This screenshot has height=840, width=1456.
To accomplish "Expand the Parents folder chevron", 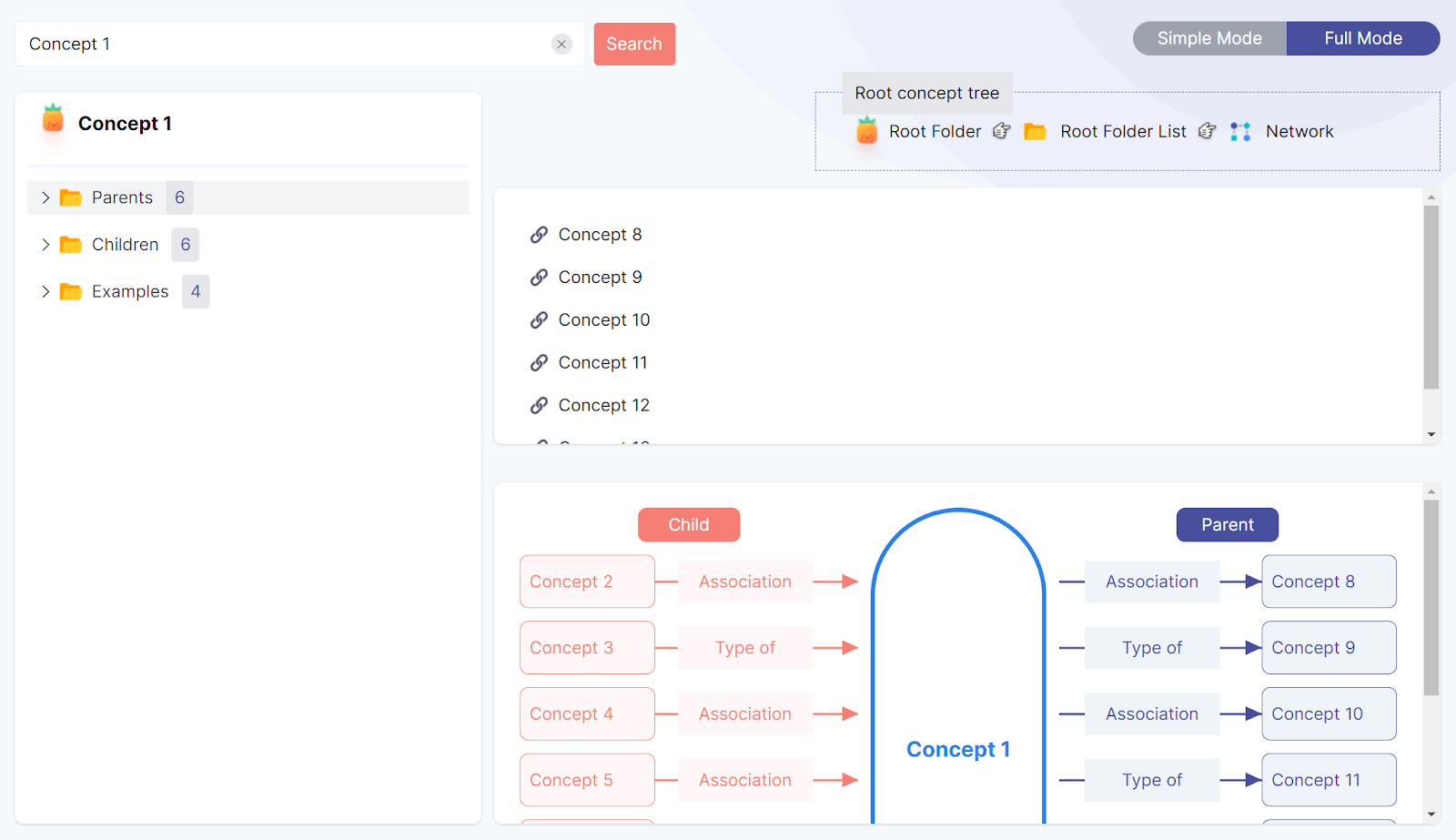I will (x=45, y=197).
